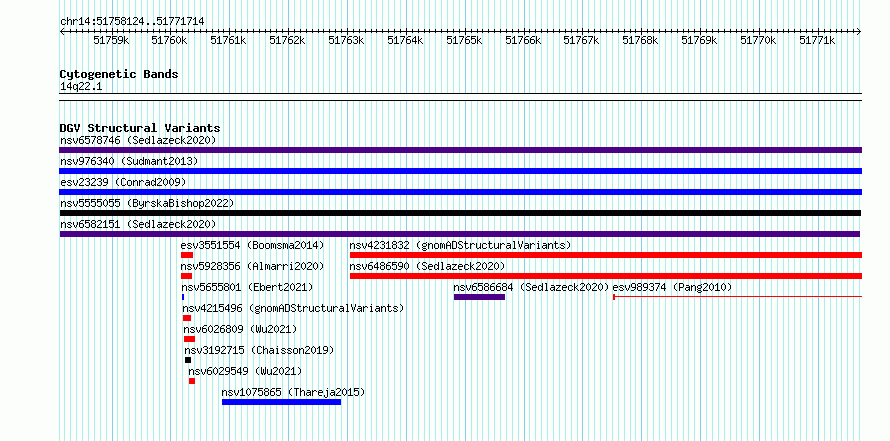Click the left arrow of the ruler
Viewport: 890px width, 441px height.
pyautogui.click(x=63, y=32)
